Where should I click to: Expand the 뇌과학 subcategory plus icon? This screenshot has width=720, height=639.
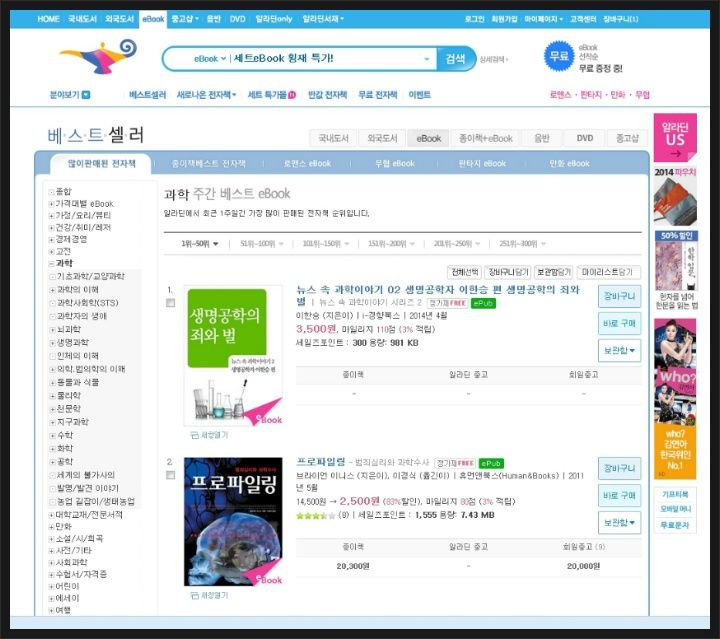coord(52,330)
